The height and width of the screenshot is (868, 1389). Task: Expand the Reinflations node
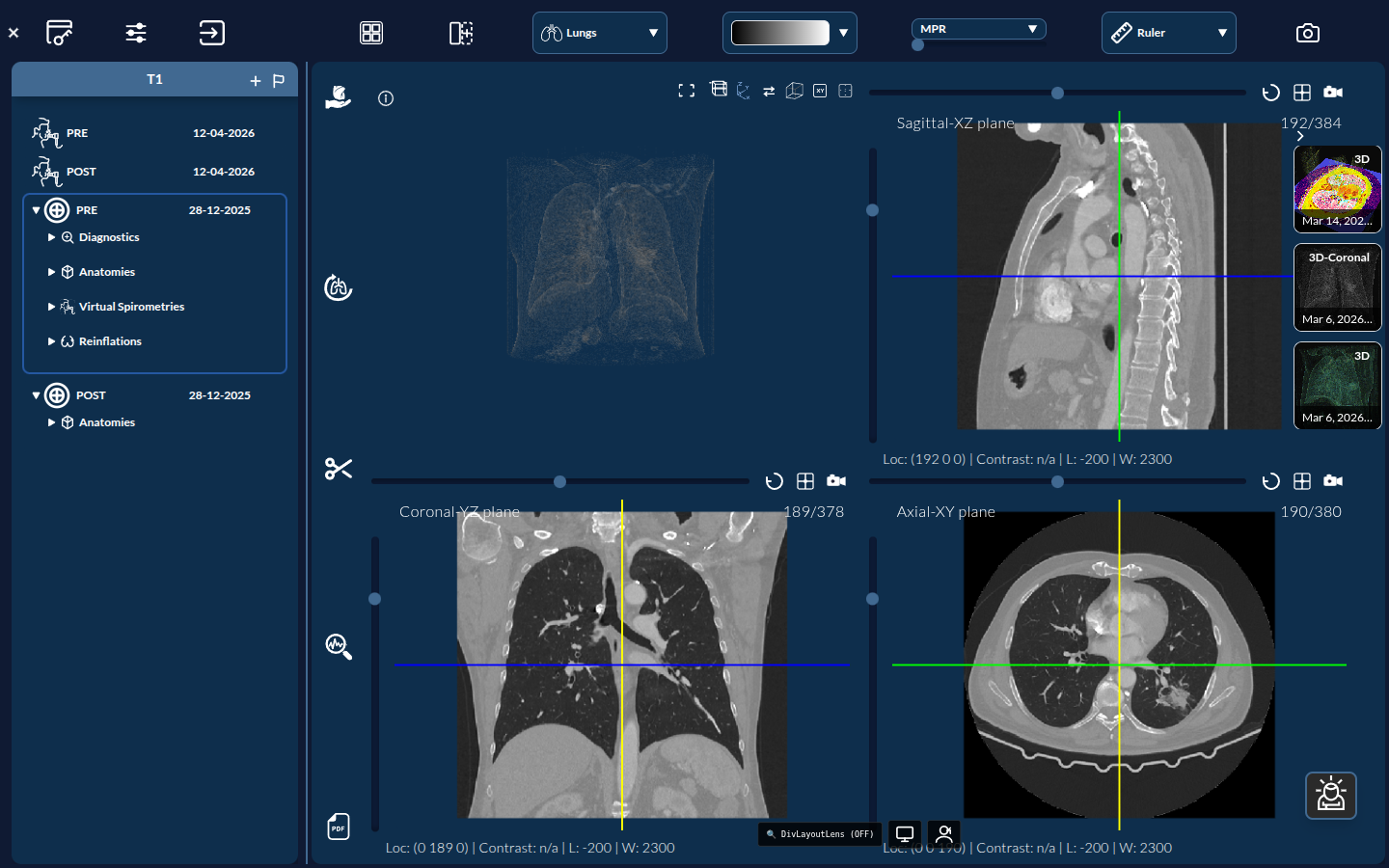(x=51, y=341)
